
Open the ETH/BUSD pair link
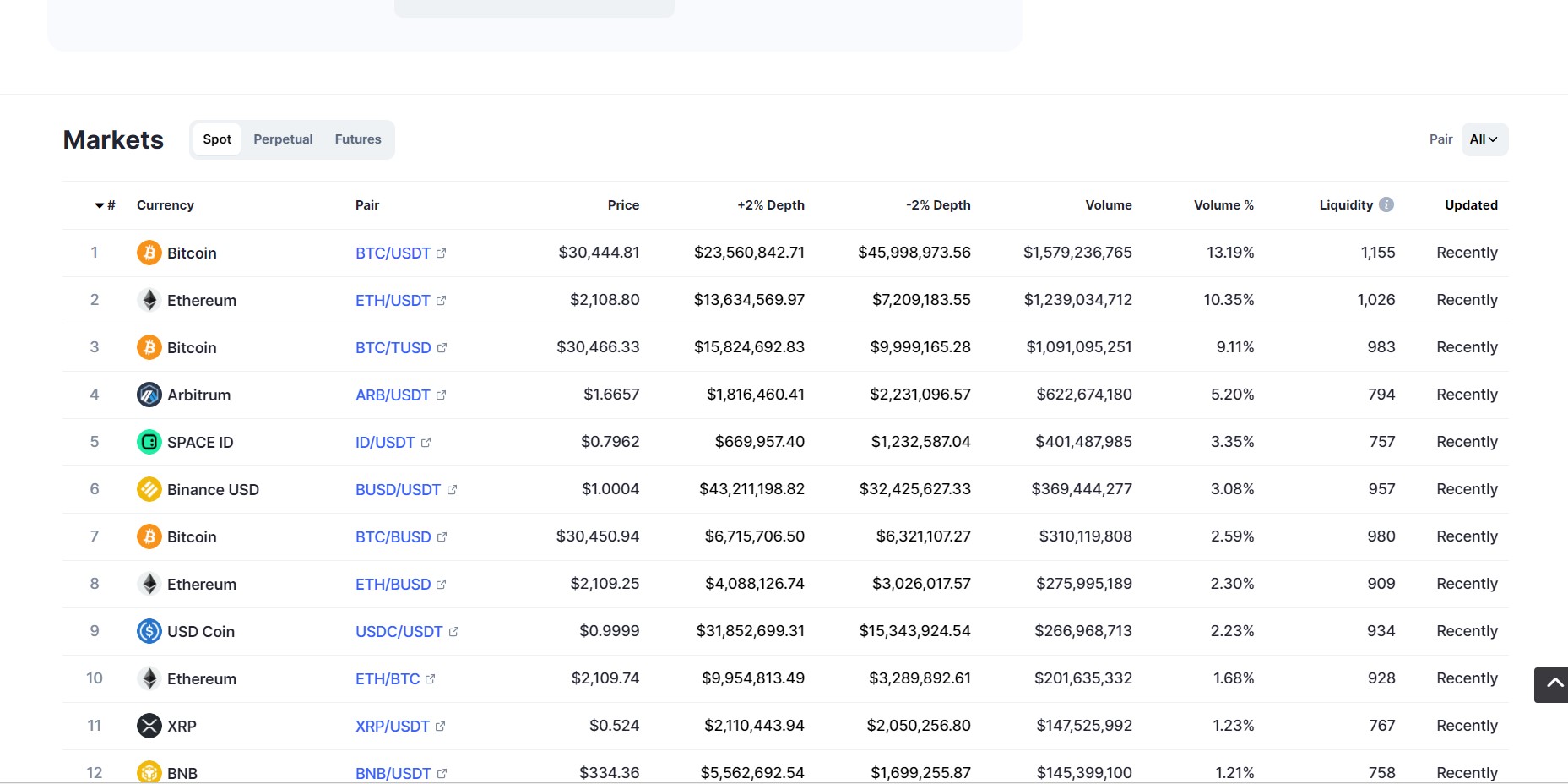[393, 584]
